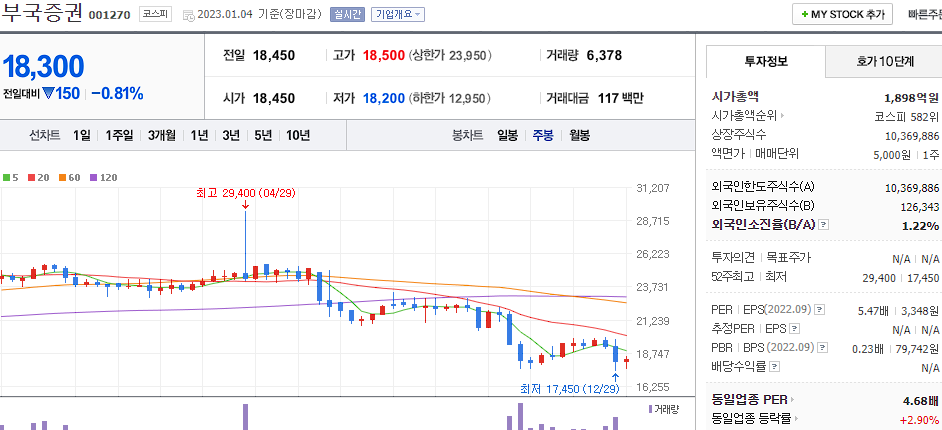Click the 거래대금 value 117 백만
Screen dimensions: 942x430
pyautogui.click(x=621, y=98)
